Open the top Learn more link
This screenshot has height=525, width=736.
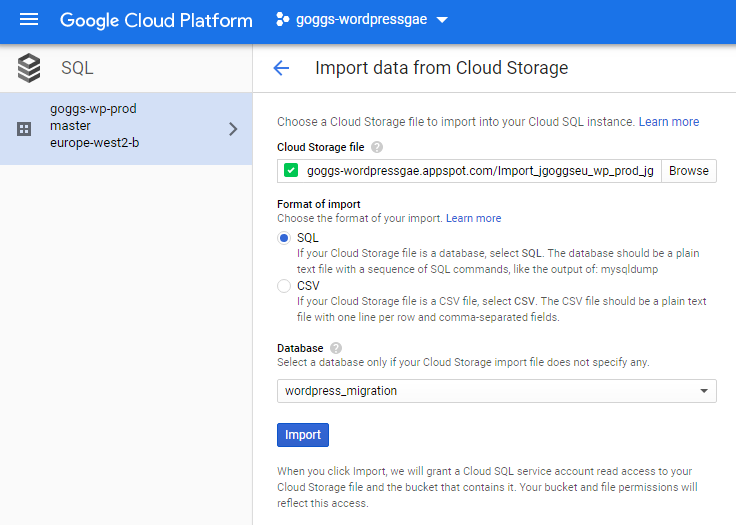coord(669,122)
